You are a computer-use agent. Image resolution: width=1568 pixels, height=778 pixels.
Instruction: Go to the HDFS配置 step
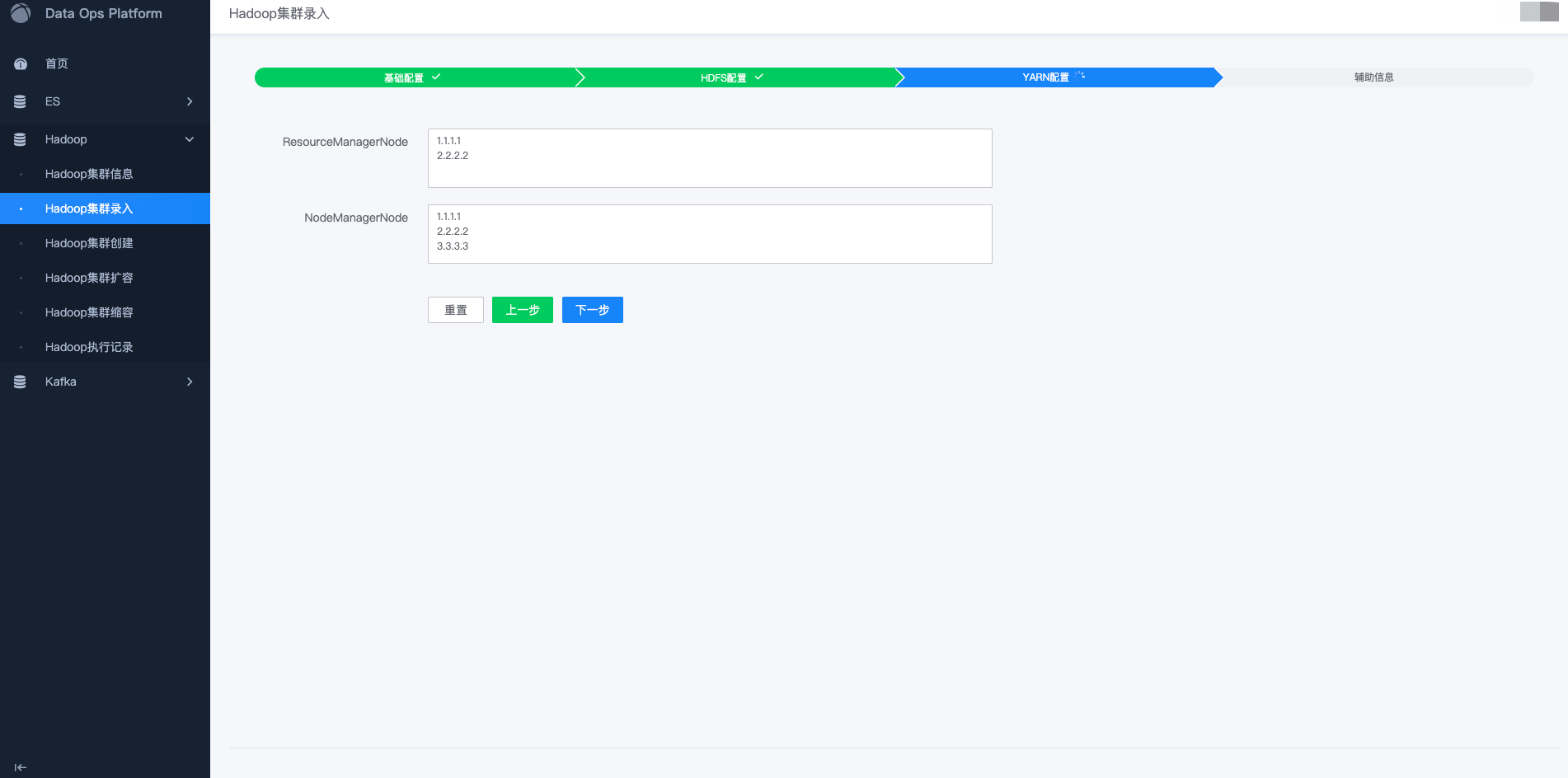735,77
